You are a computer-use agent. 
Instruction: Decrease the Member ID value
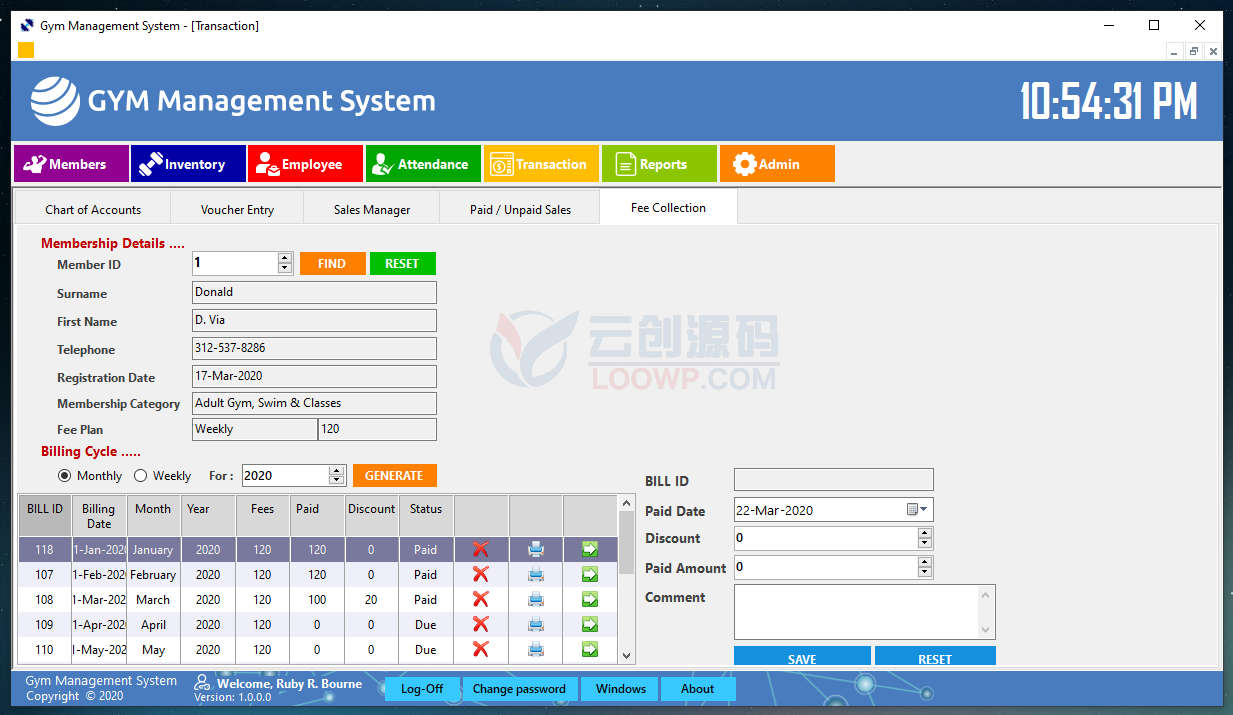[x=285, y=269]
